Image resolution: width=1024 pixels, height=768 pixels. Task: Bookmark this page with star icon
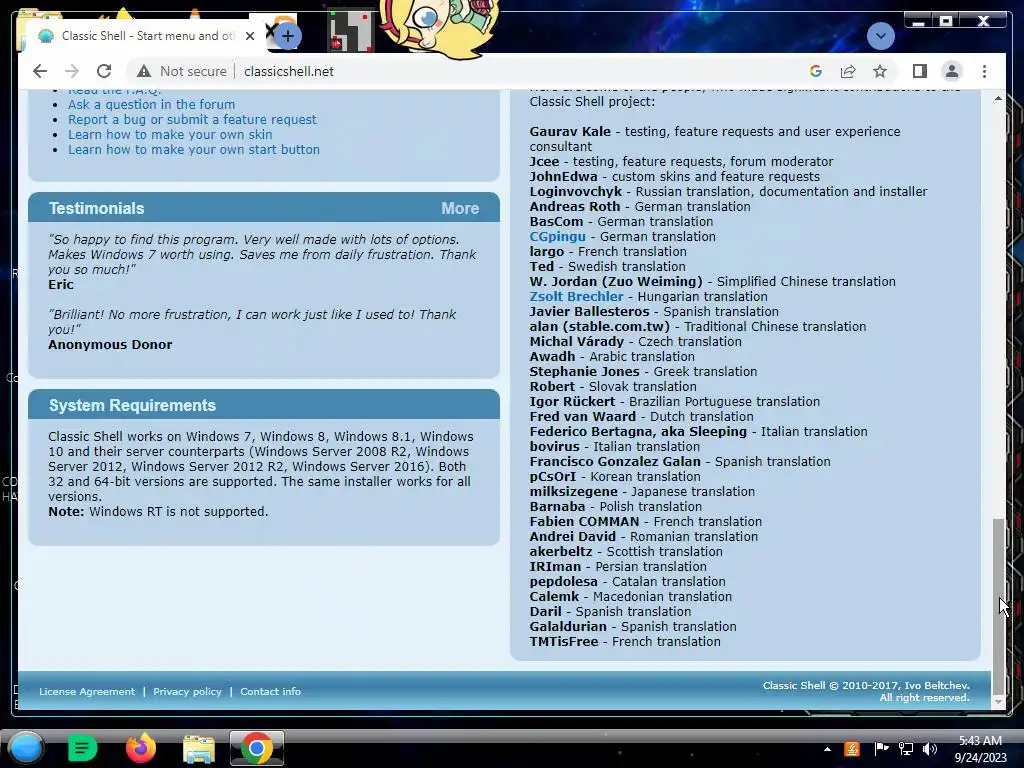(x=880, y=71)
